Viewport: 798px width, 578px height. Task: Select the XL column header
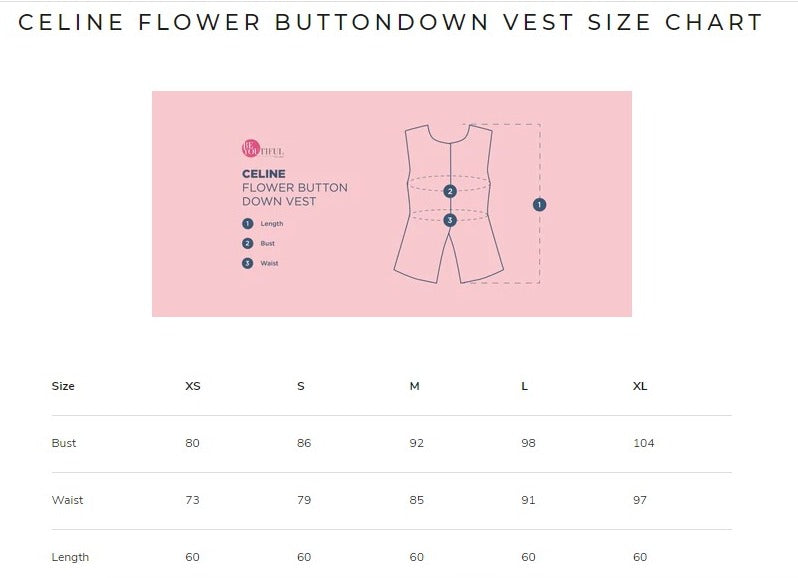point(640,386)
